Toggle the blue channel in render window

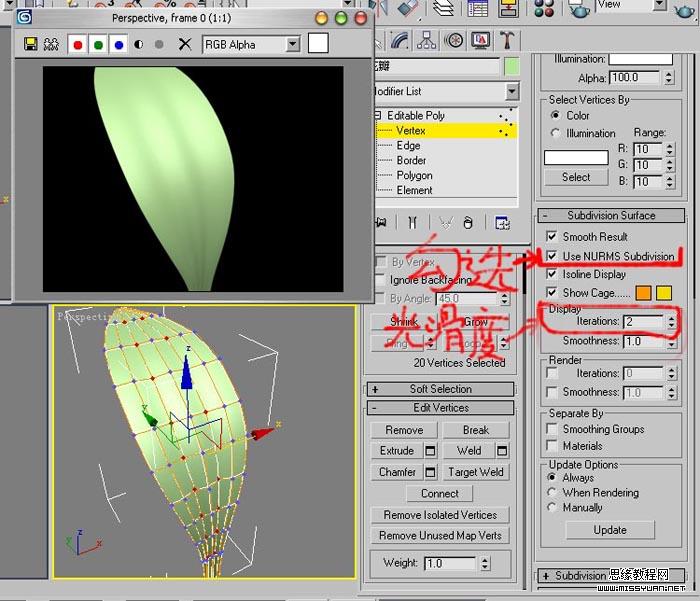tap(119, 45)
